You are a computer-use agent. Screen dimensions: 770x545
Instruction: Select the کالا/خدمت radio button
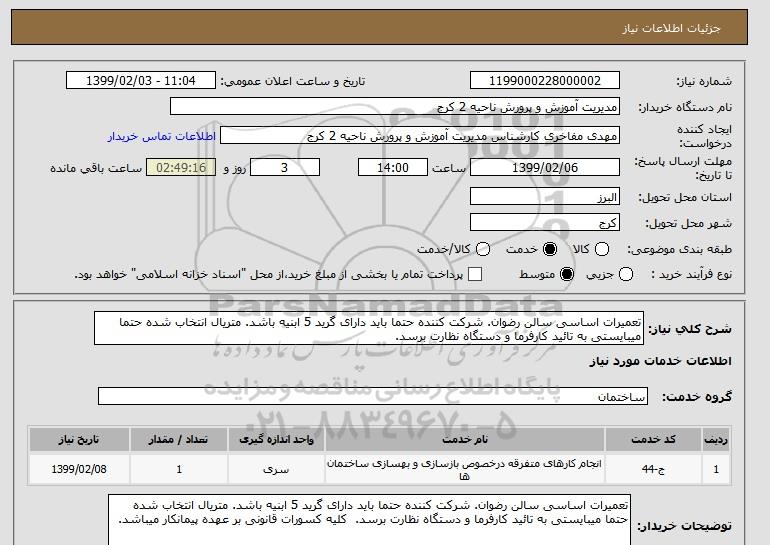click(x=483, y=249)
